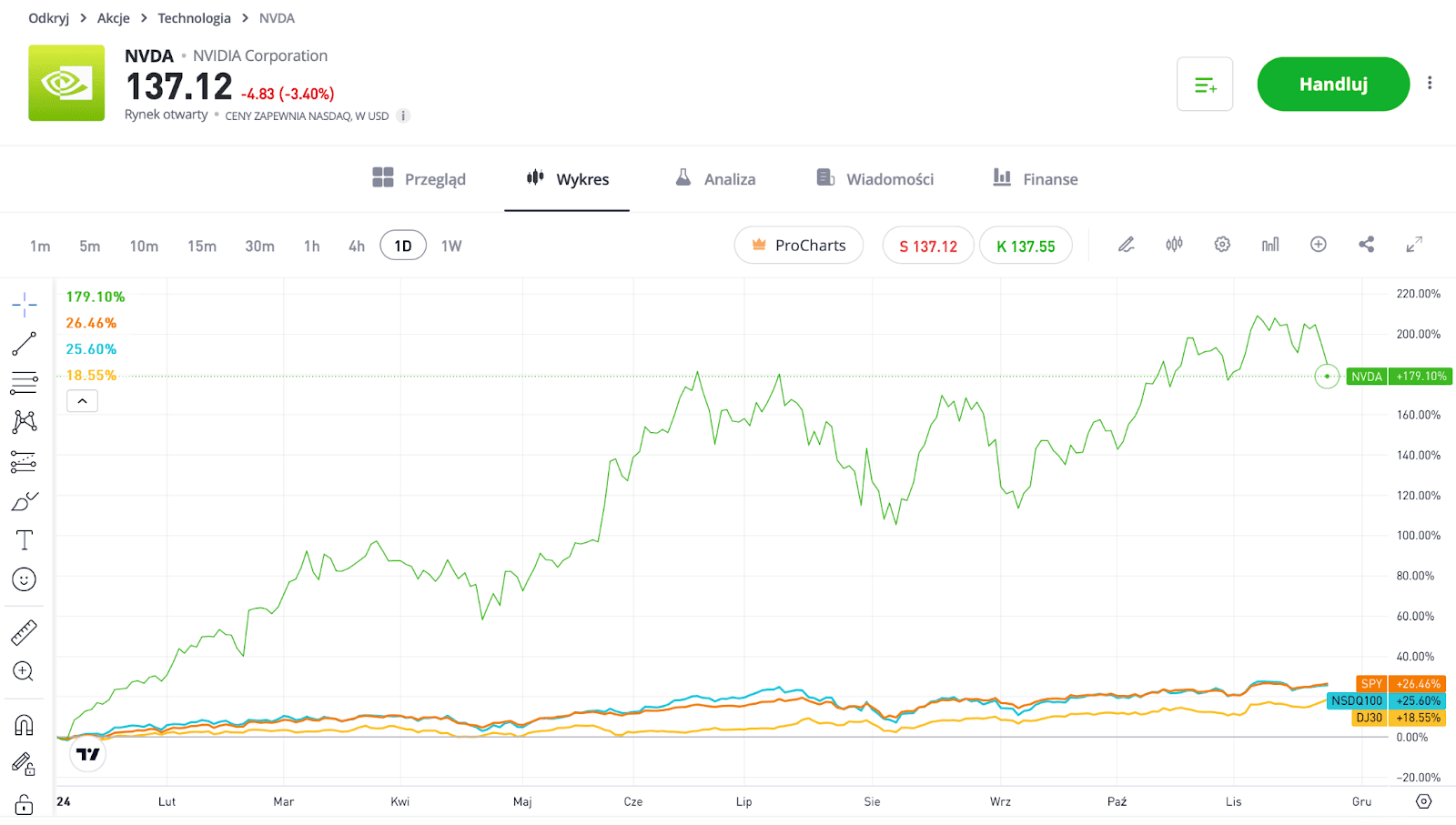Set the 1m timeframe
The height and width of the screenshot is (825, 1456).
40,246
